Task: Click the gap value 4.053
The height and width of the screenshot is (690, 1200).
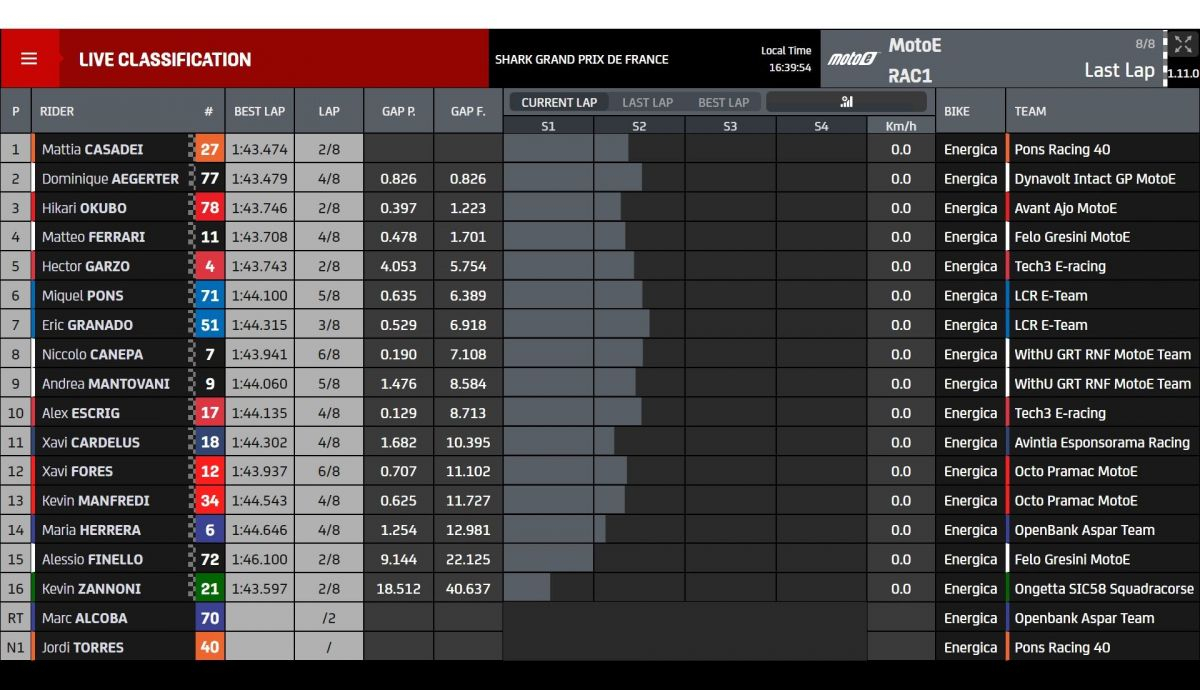Action: point(398,266)
